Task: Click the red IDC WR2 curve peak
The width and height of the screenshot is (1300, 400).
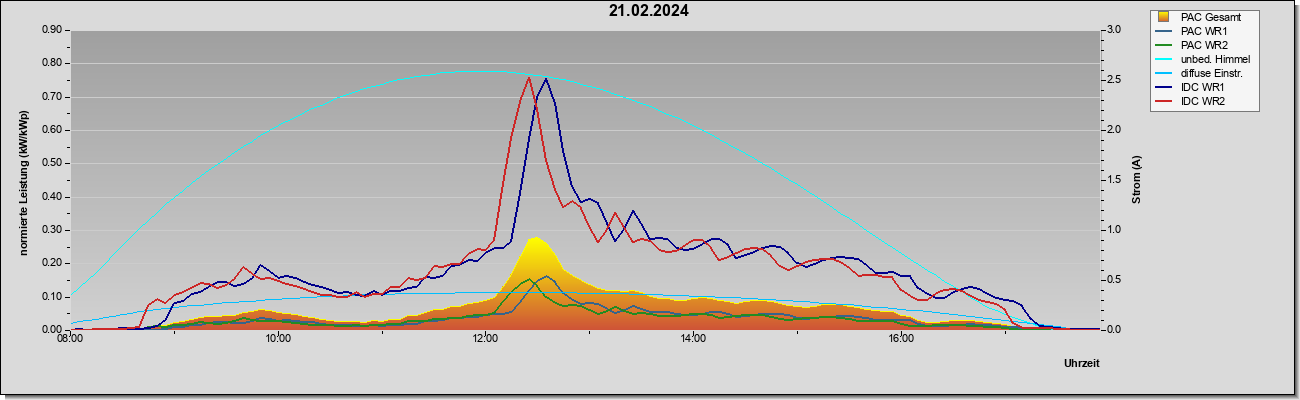Action: (529, 76)
